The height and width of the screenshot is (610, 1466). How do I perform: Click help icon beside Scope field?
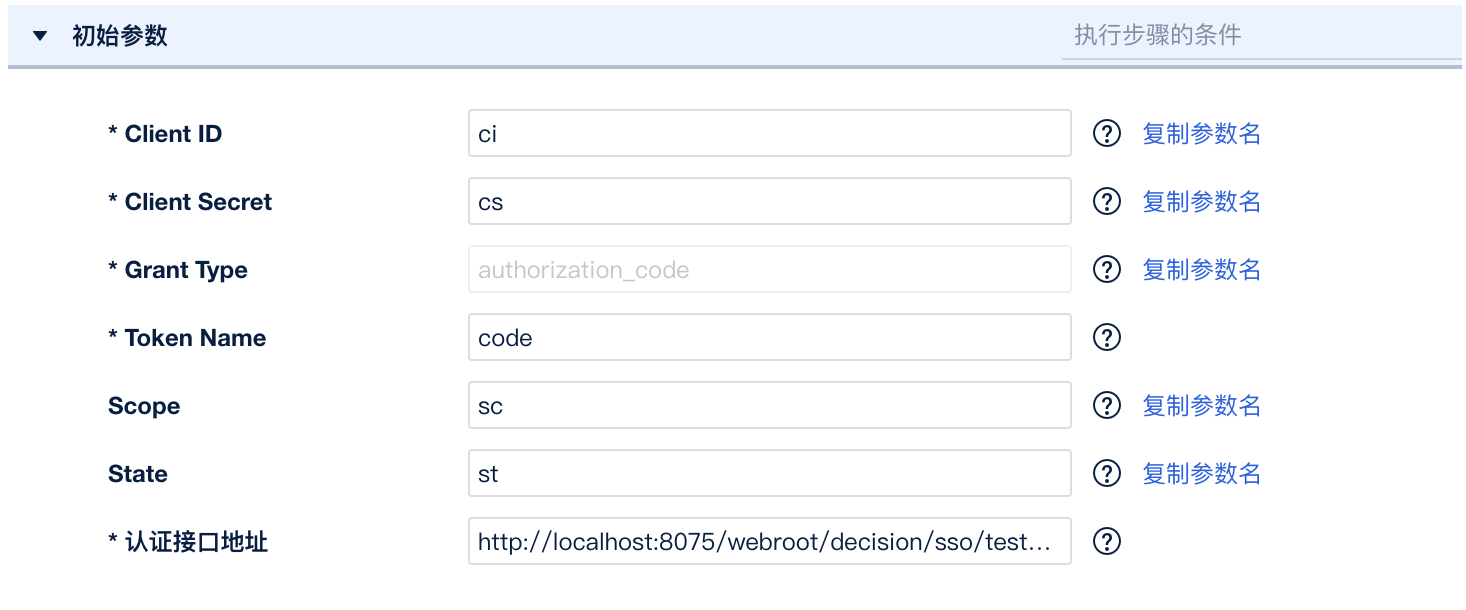1106,406
